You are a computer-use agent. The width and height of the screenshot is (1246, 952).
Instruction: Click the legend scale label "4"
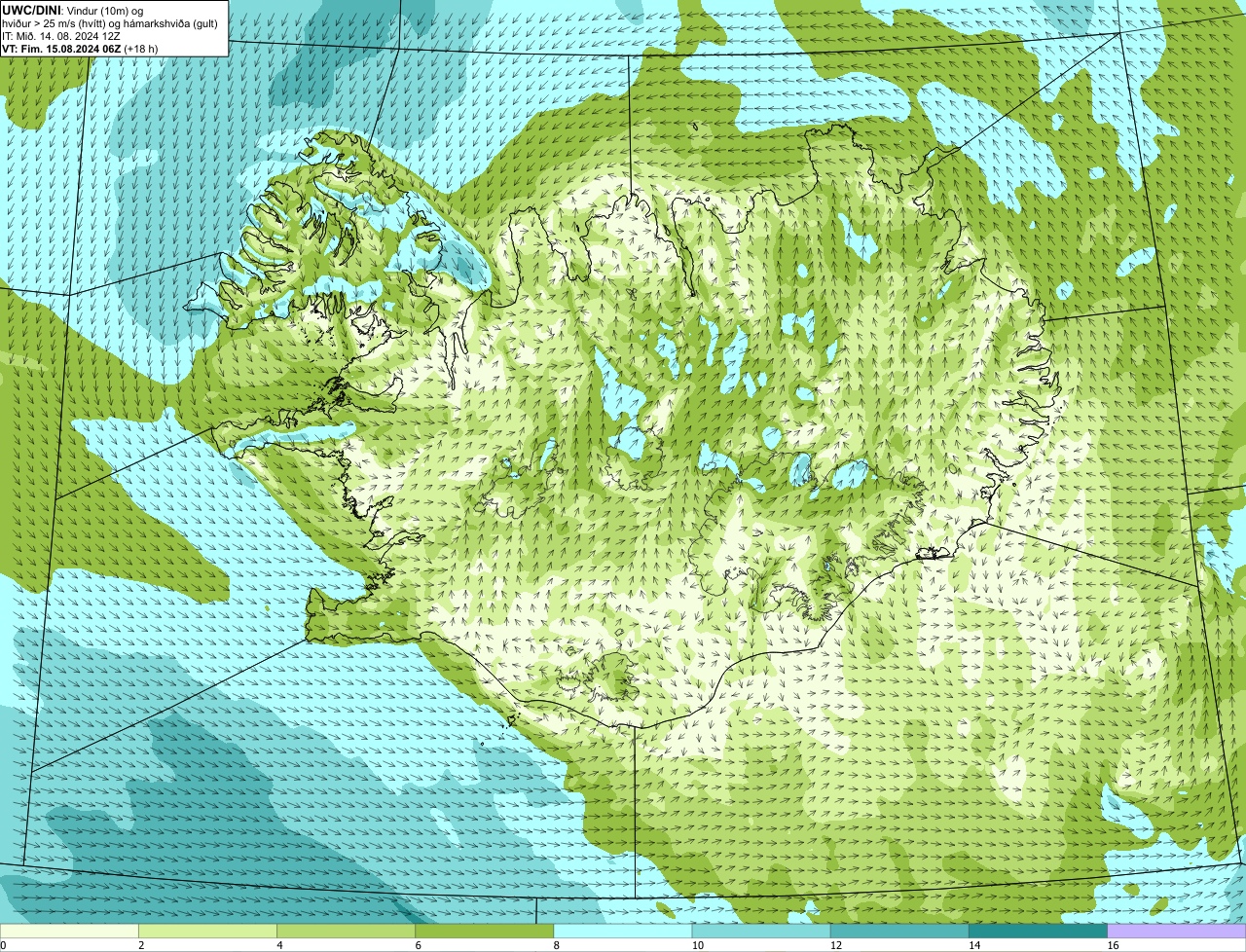point(279,945)
